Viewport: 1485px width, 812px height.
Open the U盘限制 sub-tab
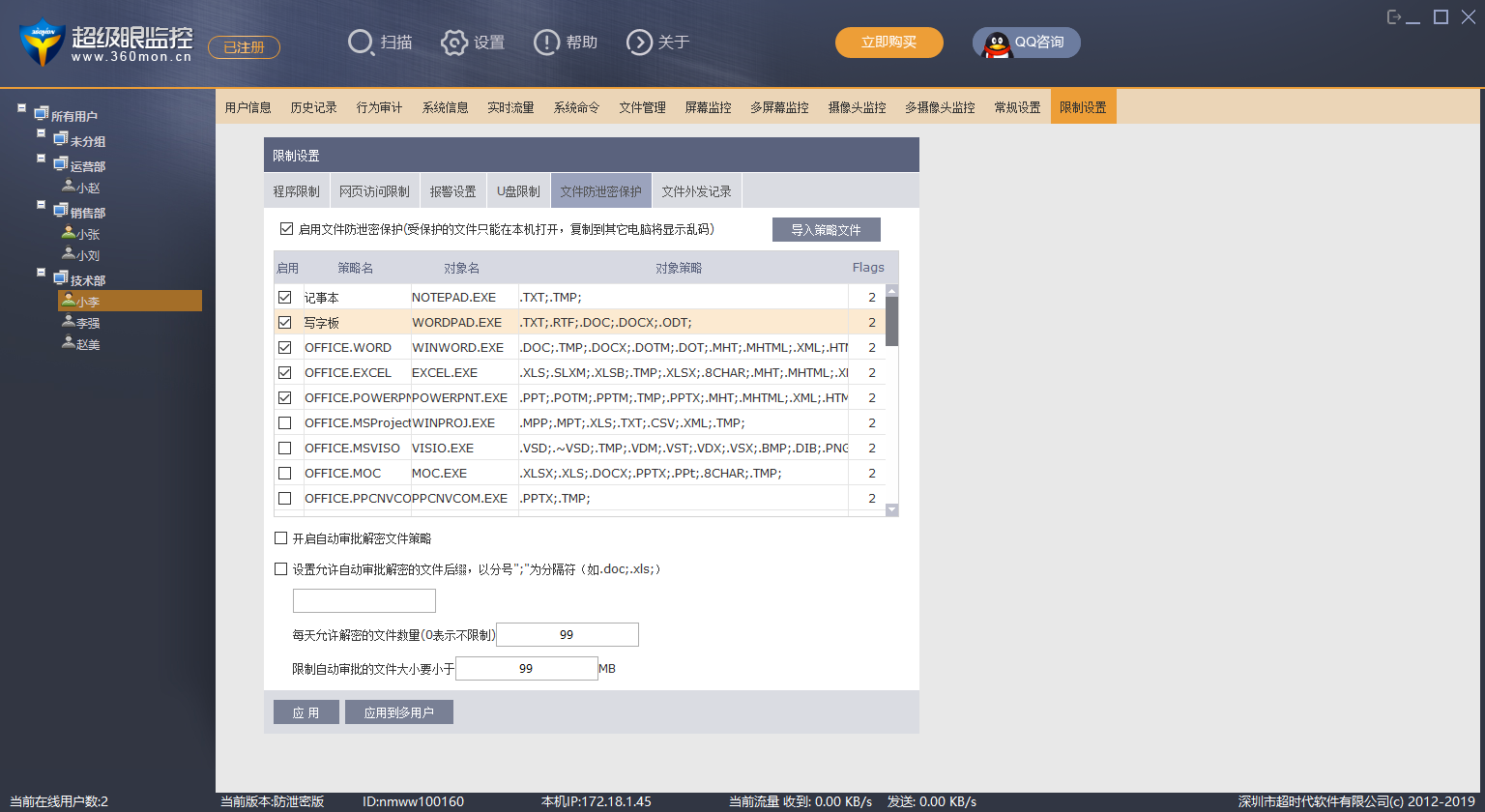518,191
